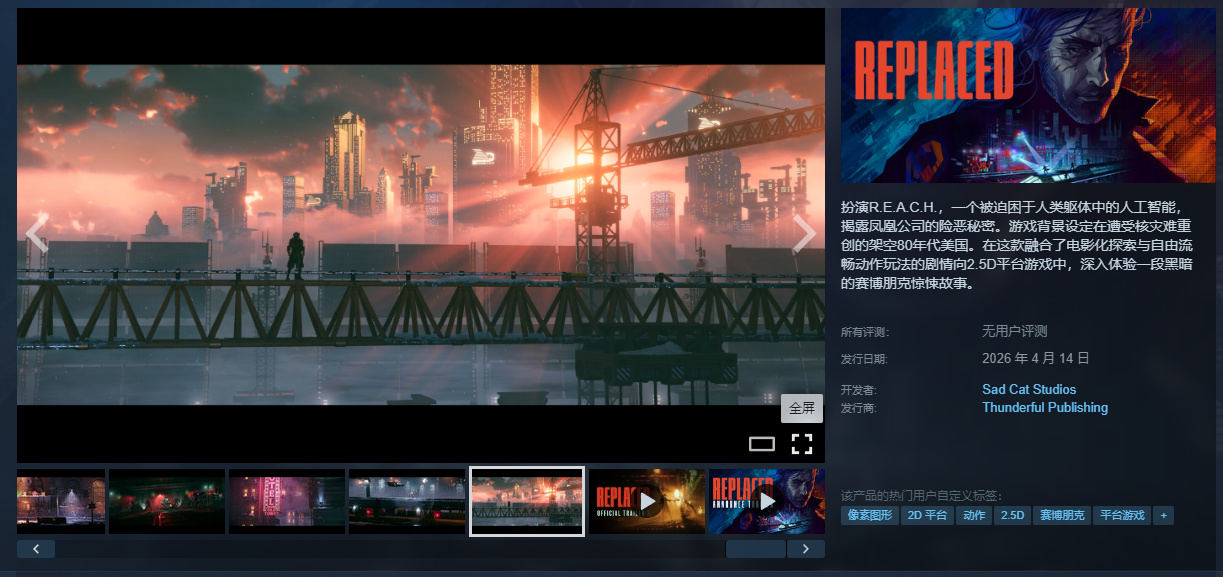
Task: Click the 所有评测 label
Action: coord(865,332)
